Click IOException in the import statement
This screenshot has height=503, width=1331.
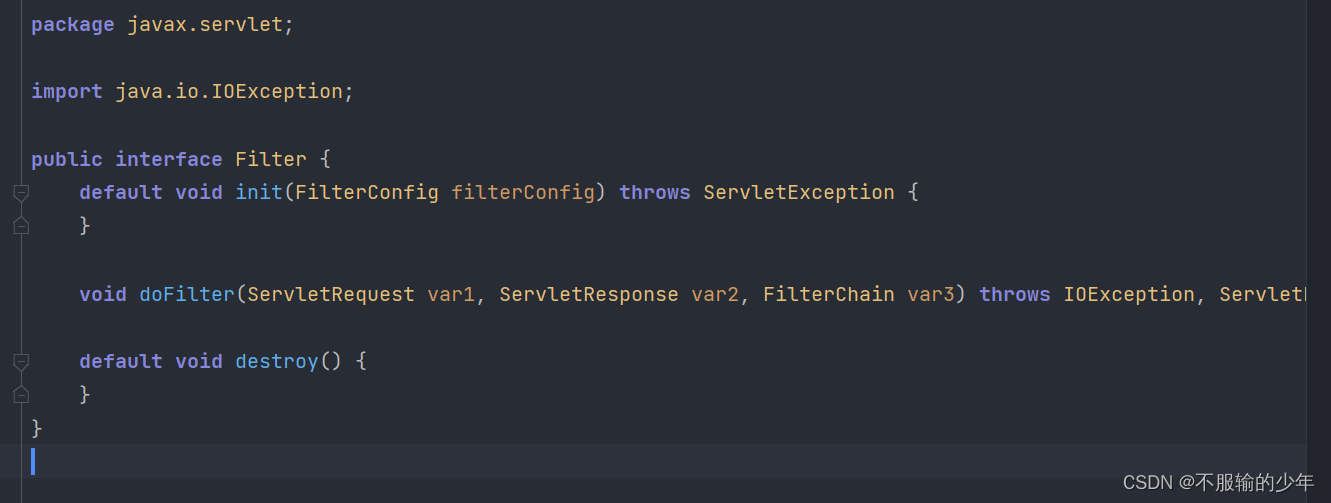point(277,91)
